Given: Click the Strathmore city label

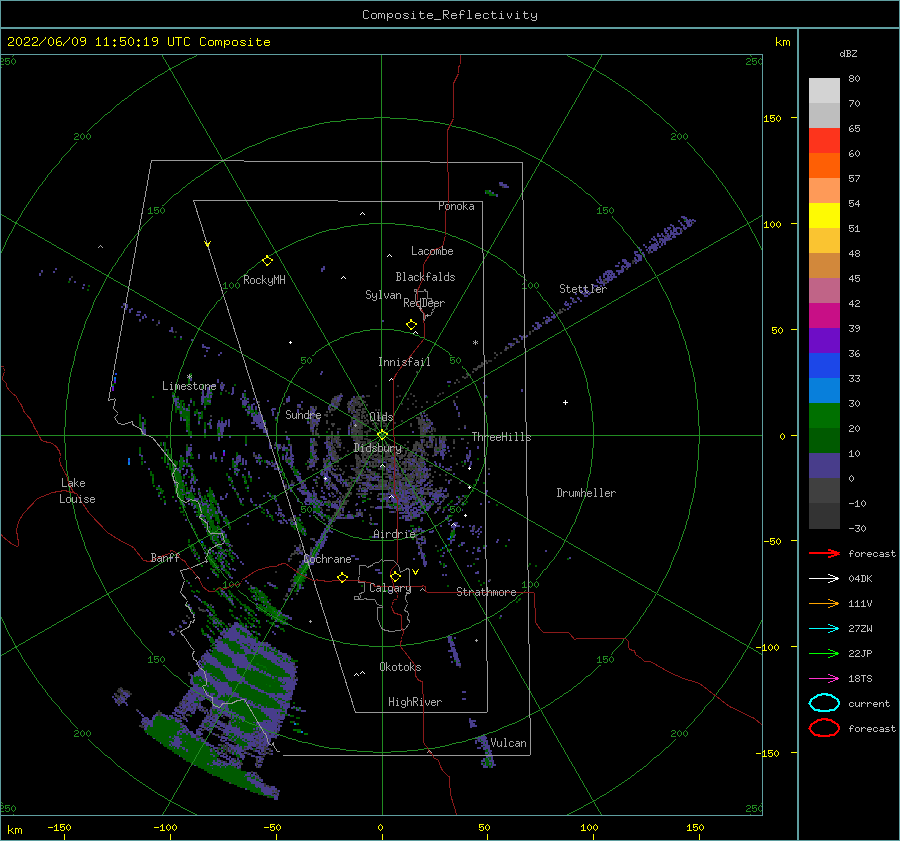Looking at the screenshot, I should click(486, 592).
